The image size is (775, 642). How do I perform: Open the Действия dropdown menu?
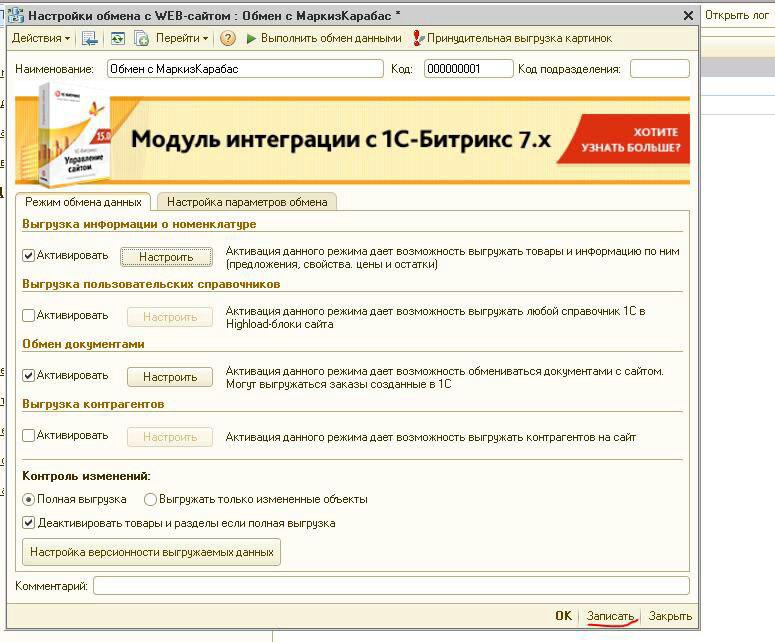tap(41, 38)
